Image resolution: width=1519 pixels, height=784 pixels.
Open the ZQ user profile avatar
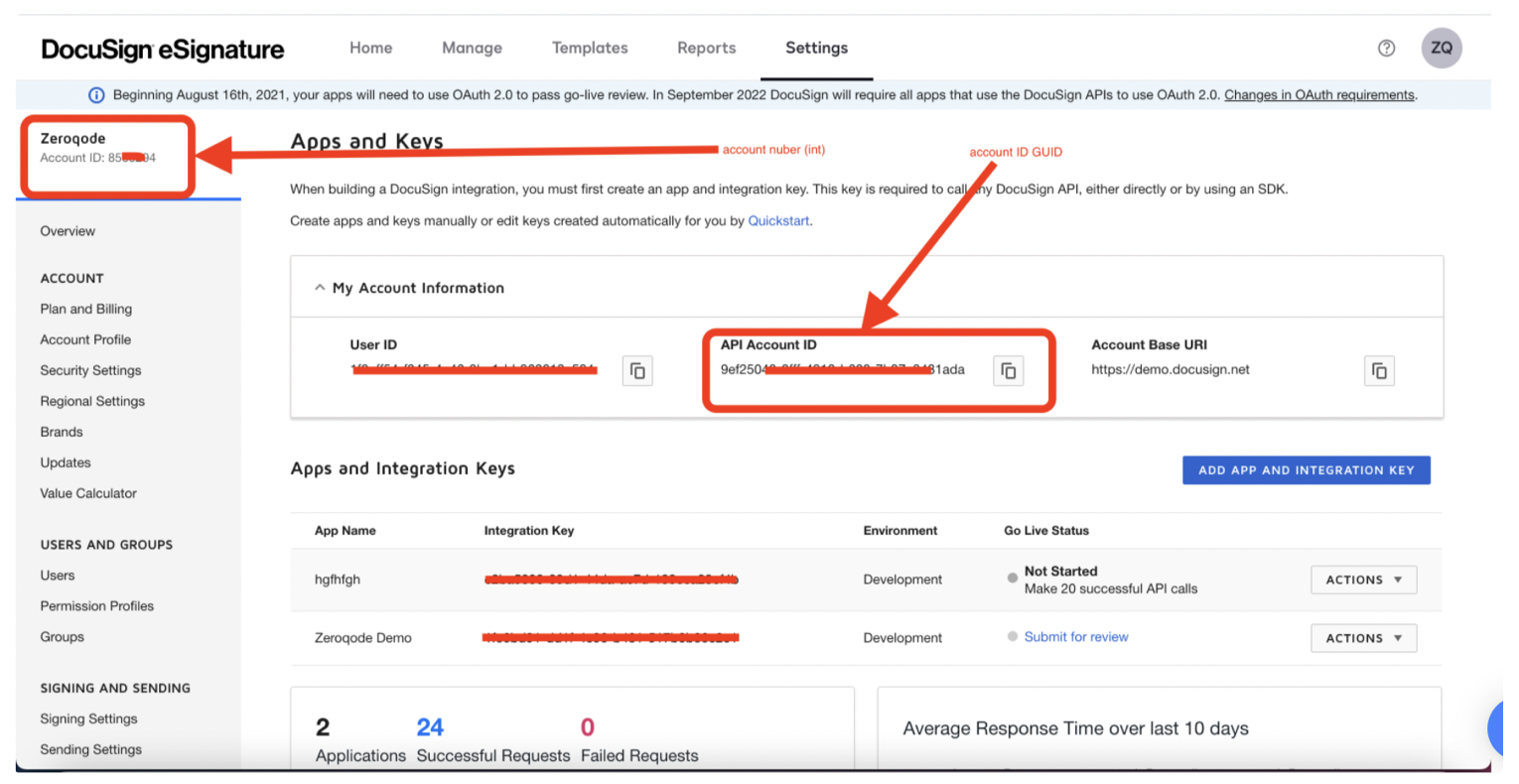pyautogui.click(x=1441, y=48)
